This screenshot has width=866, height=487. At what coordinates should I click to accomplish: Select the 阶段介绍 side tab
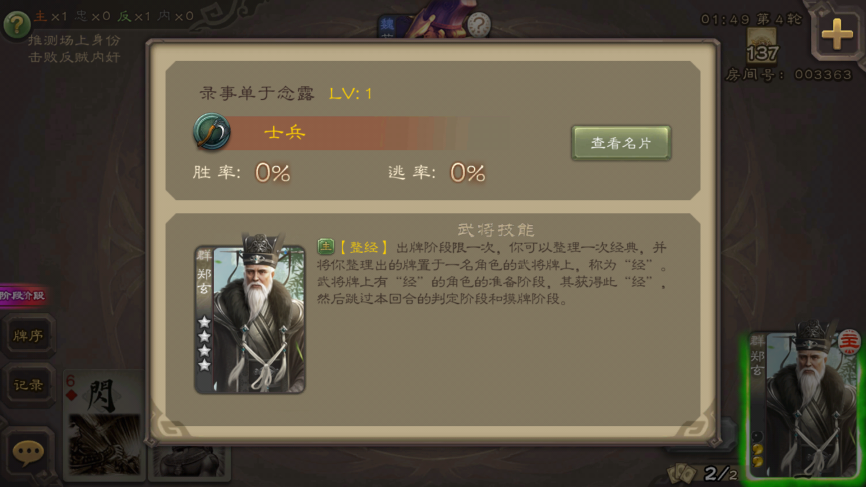(x=23, y=295)
